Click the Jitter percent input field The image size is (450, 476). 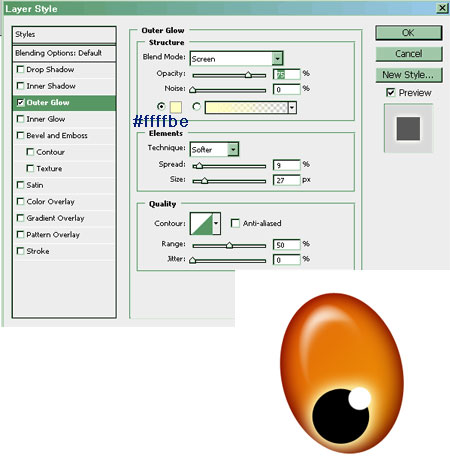click(x=287, y=260)
